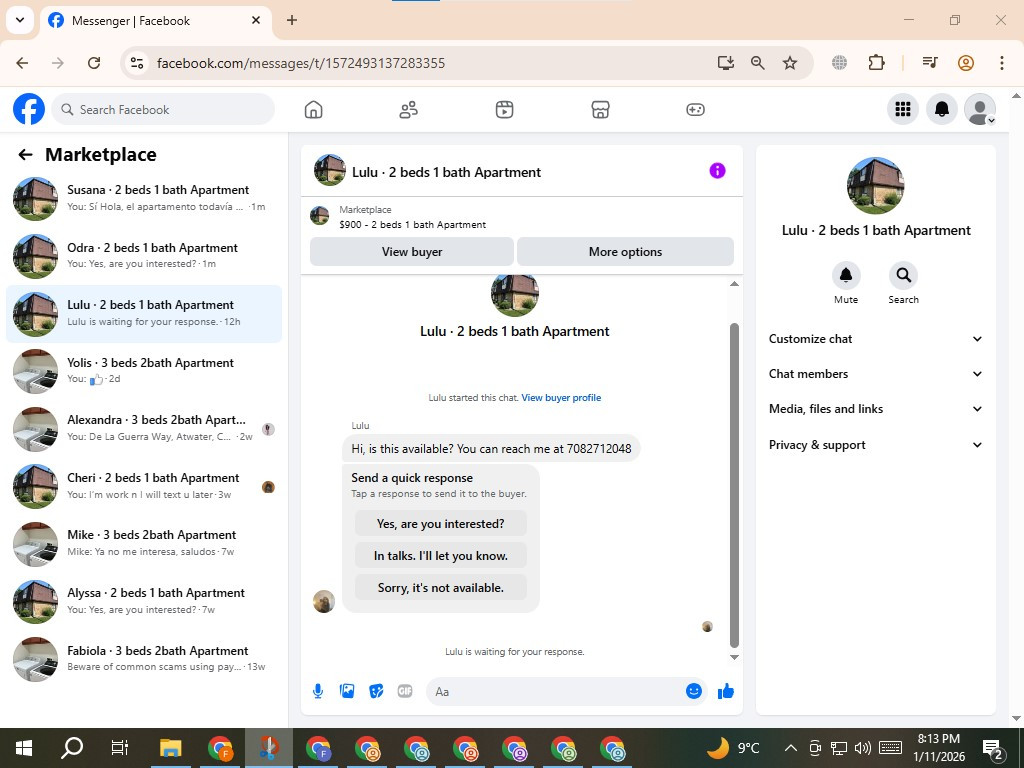
Task: Open the taskbar volume control
Action: [x=863, y=748]
